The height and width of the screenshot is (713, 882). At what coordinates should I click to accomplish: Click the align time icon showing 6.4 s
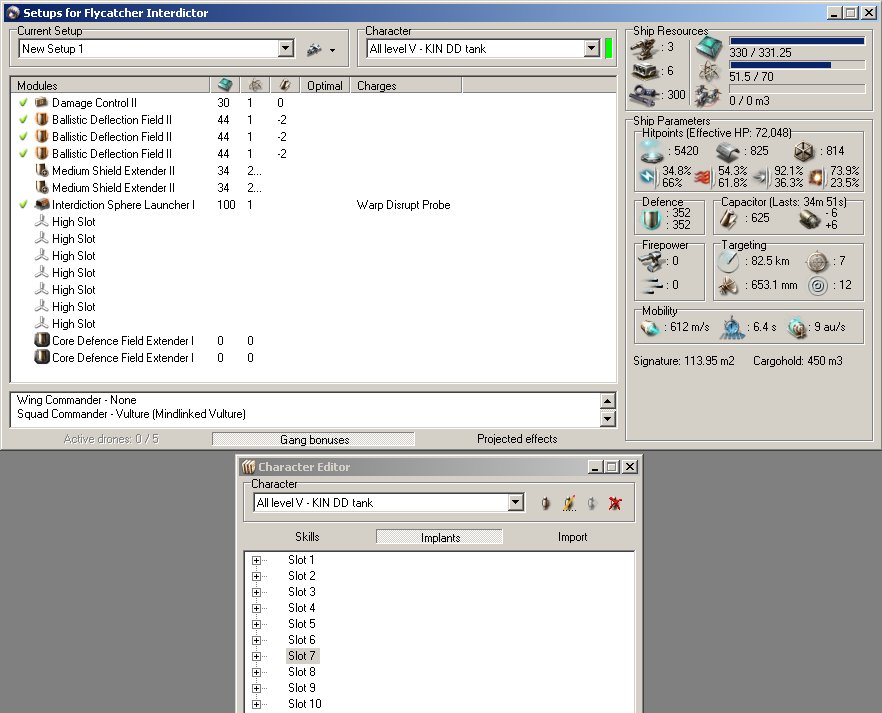pyautogui.click(x=732, y=328)
